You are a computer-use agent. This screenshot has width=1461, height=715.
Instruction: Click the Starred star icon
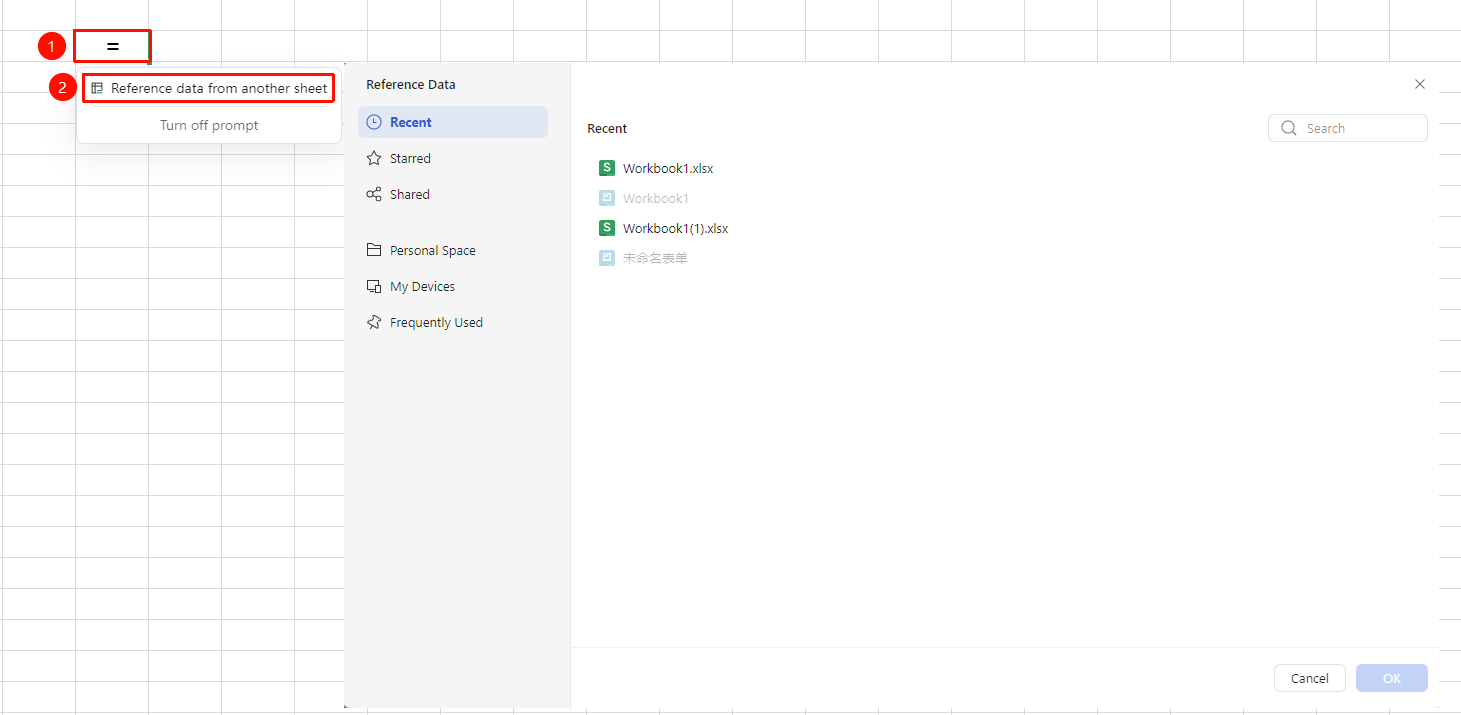(x=374, y=158)
